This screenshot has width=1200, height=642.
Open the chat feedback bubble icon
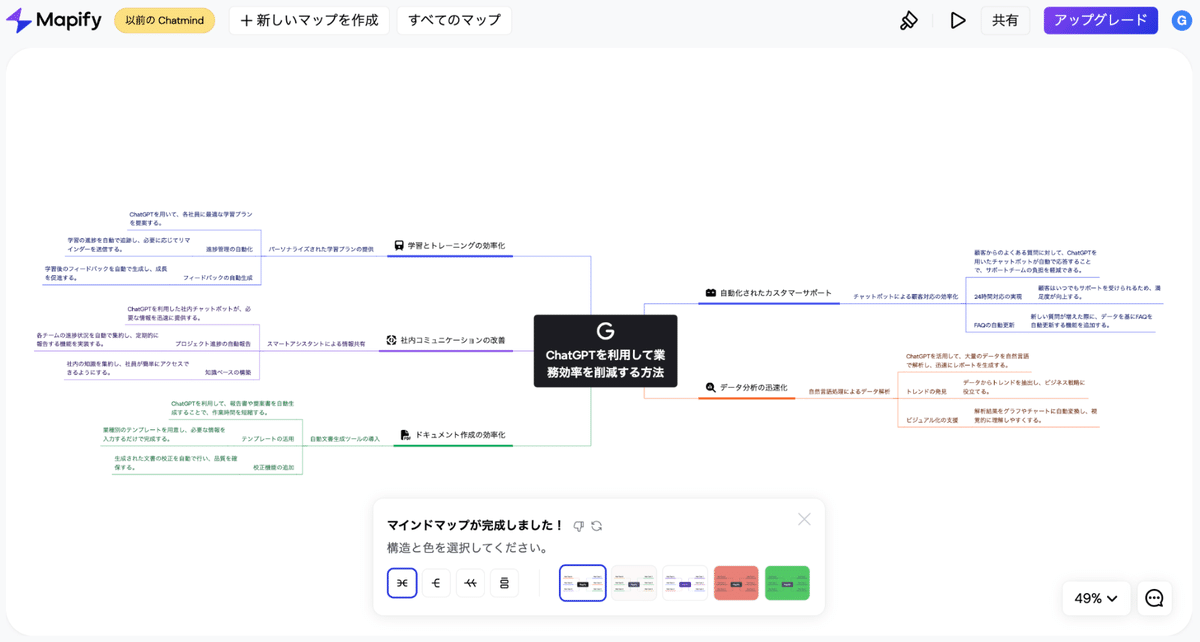[1155, 598]
